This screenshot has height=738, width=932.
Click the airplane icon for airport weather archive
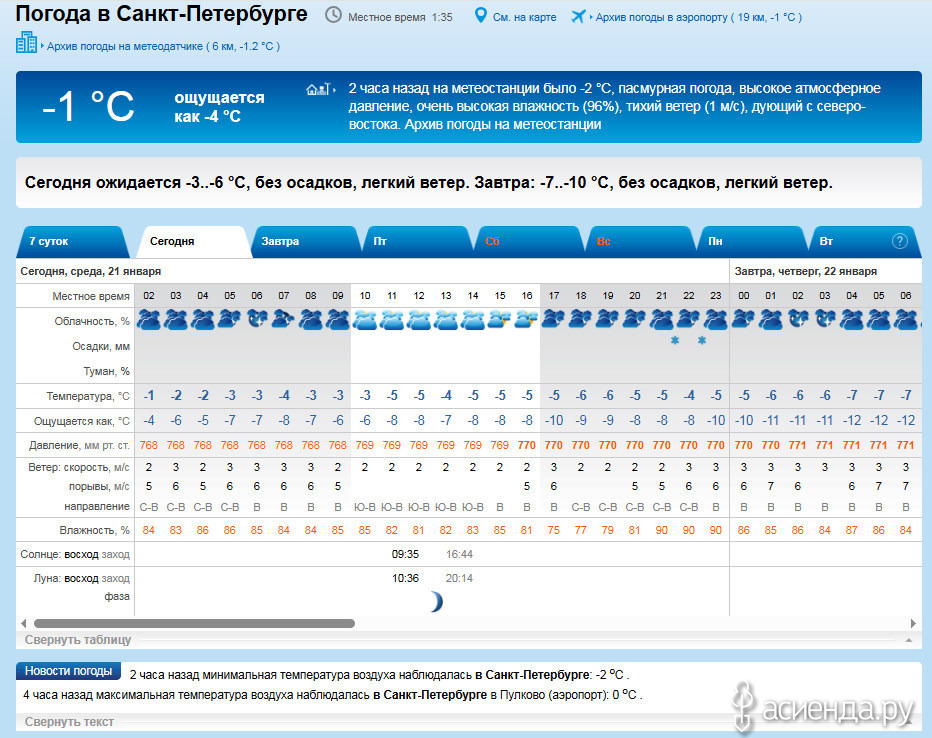[578, 16]
